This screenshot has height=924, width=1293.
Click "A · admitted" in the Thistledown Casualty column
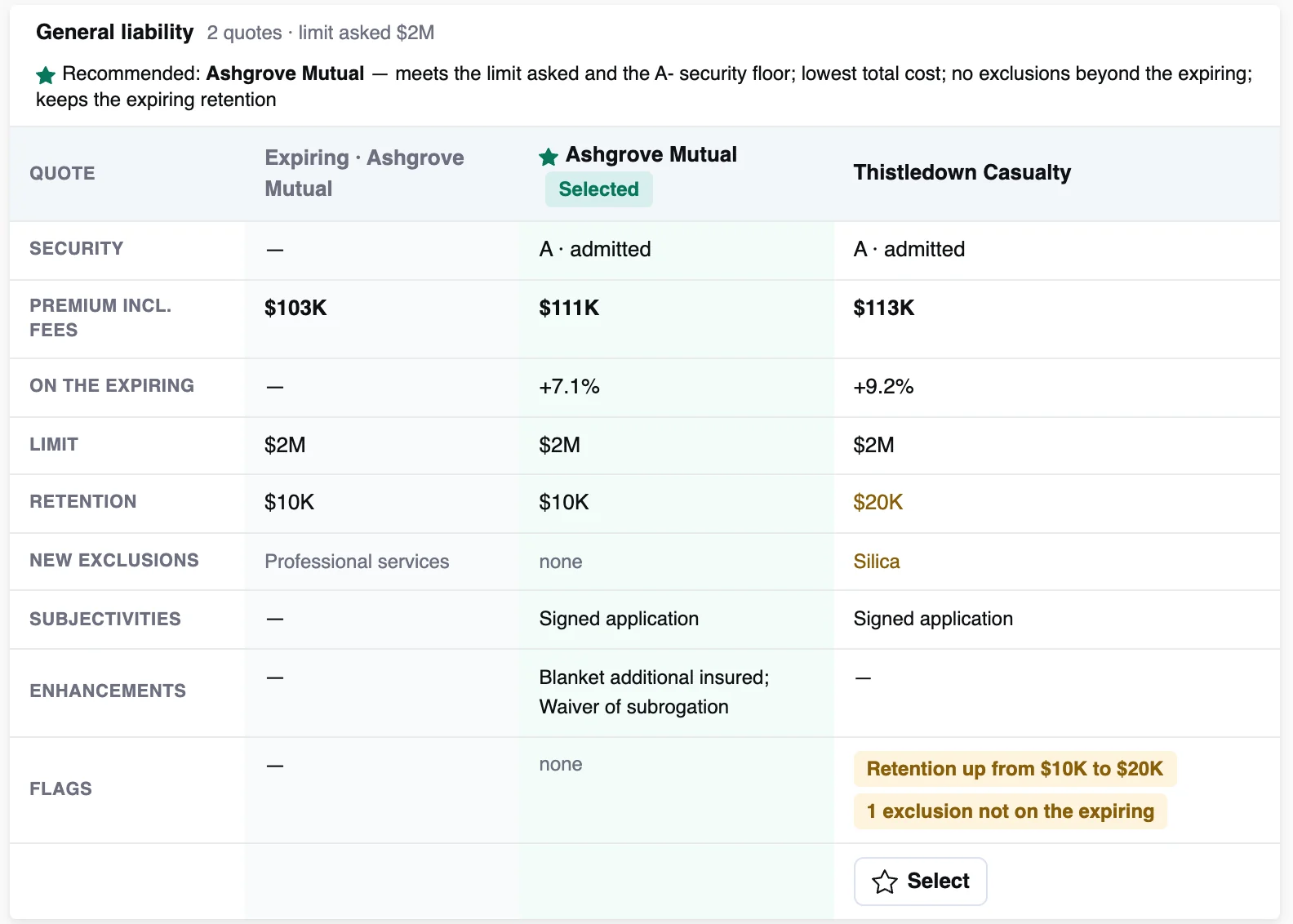(909, 249)
